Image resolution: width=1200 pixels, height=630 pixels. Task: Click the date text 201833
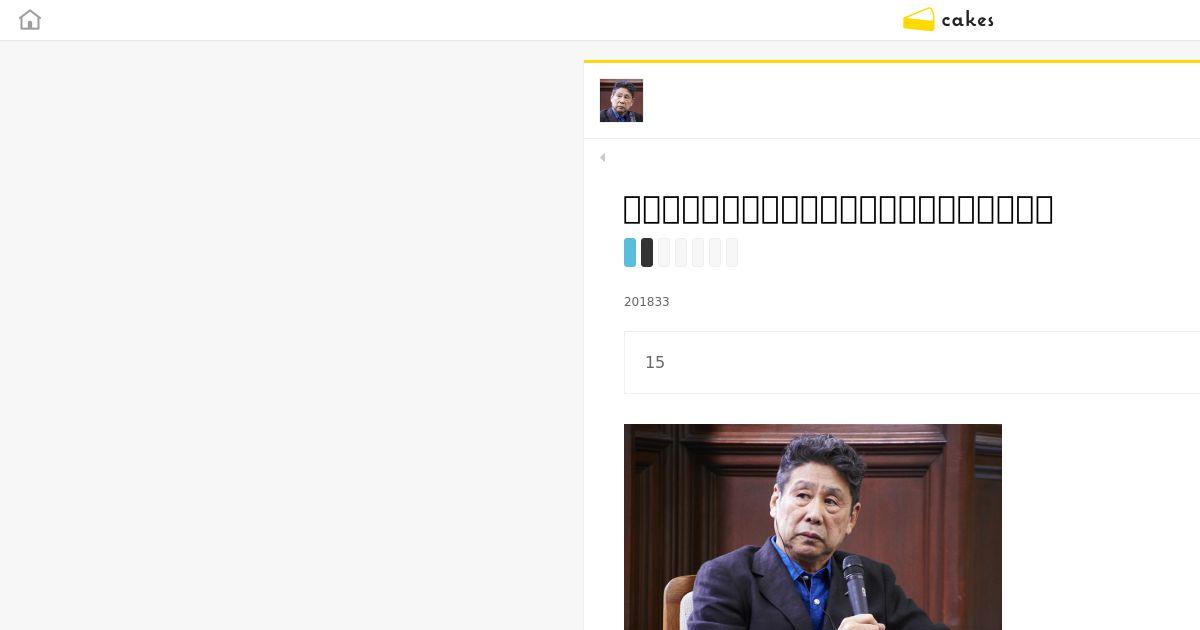point(647,302)
